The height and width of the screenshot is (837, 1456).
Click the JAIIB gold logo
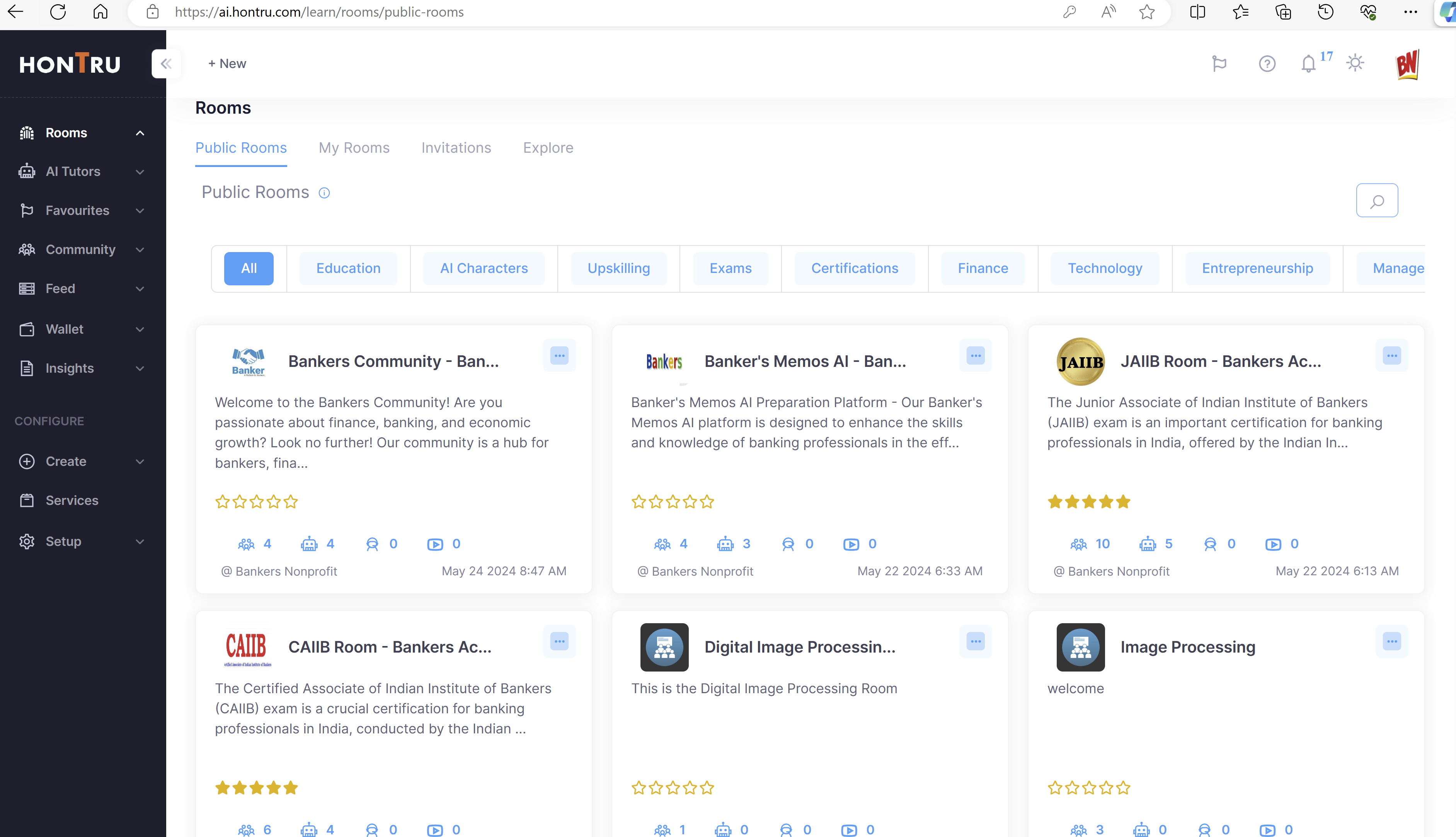pyautogui.click(x=1080, y=361)
